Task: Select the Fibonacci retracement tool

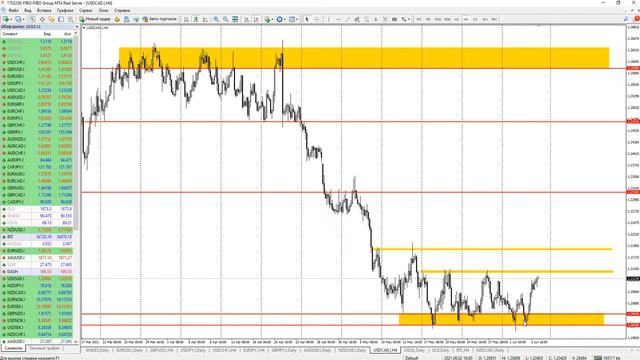Action: pyautogui.click(x=367, y=19)
